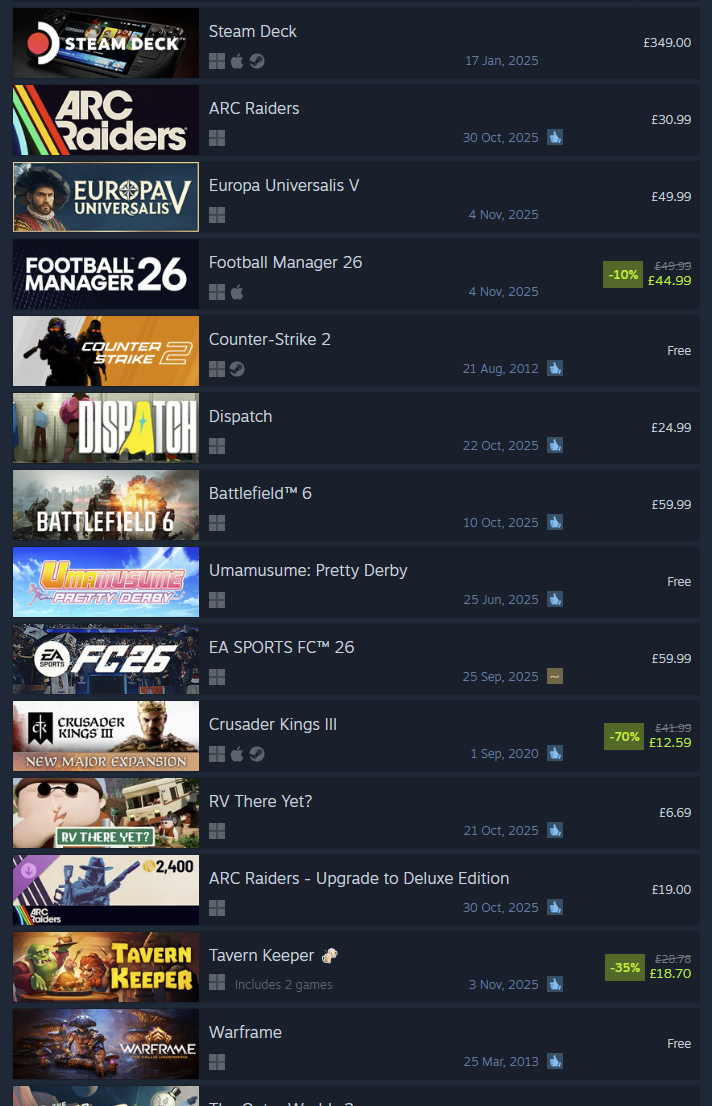Click the bundle icon beside the Tavern Keeper title
This screenshot has width=712, height=1106.
click(x=330, y=956)
